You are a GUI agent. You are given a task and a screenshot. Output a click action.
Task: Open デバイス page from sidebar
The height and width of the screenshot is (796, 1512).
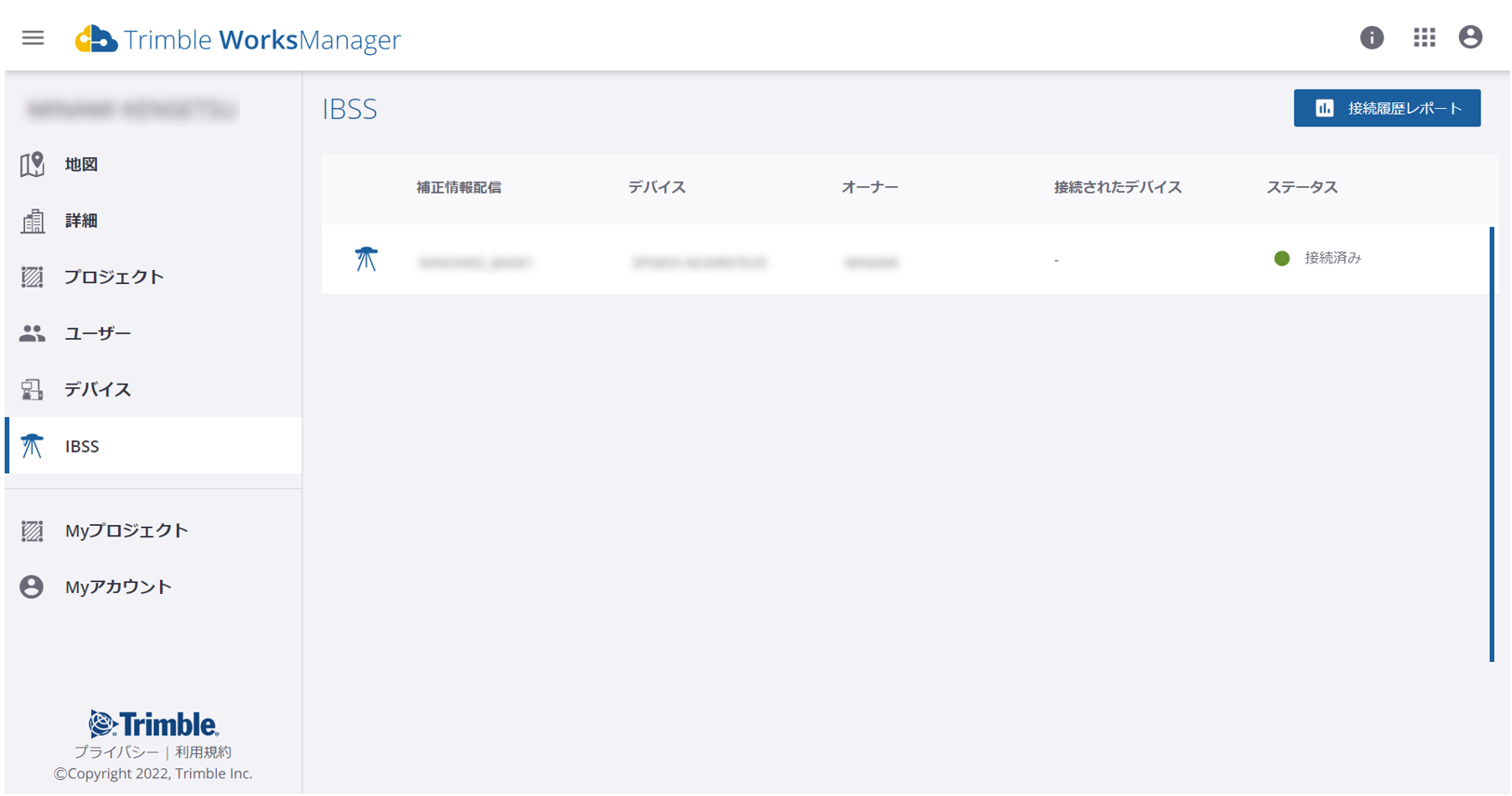[97, 390]
